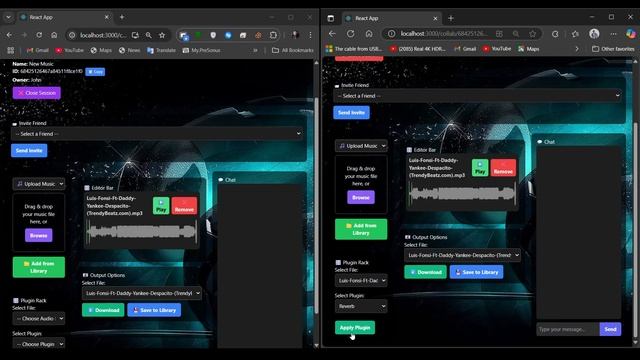Open the Settings and more menu in the right browser
This screenshot has height=360, width=640.
tap(613, 33)
